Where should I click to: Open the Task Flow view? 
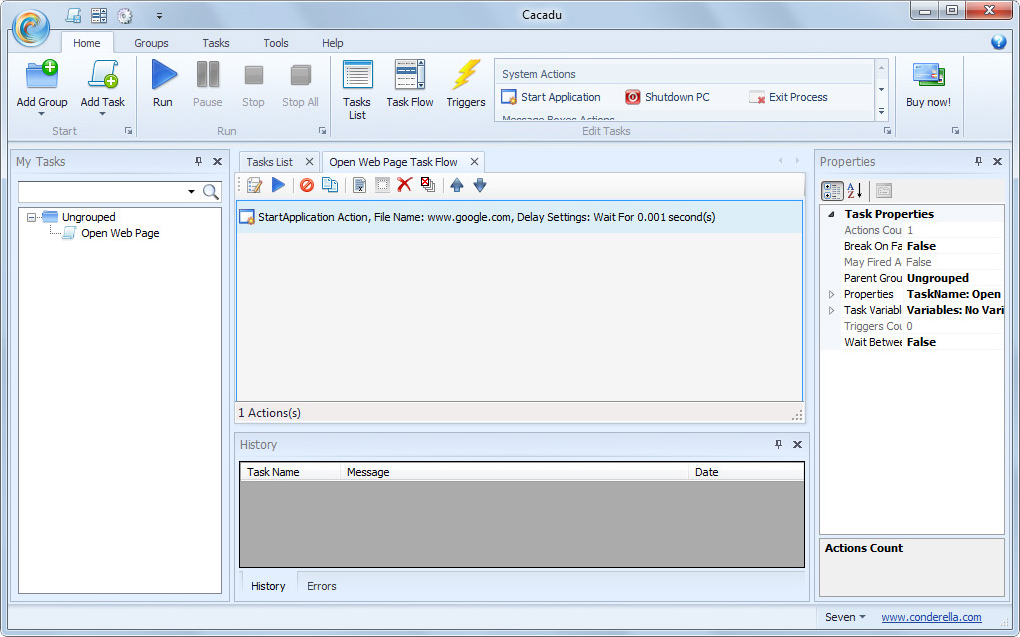(x=410, y=83)
